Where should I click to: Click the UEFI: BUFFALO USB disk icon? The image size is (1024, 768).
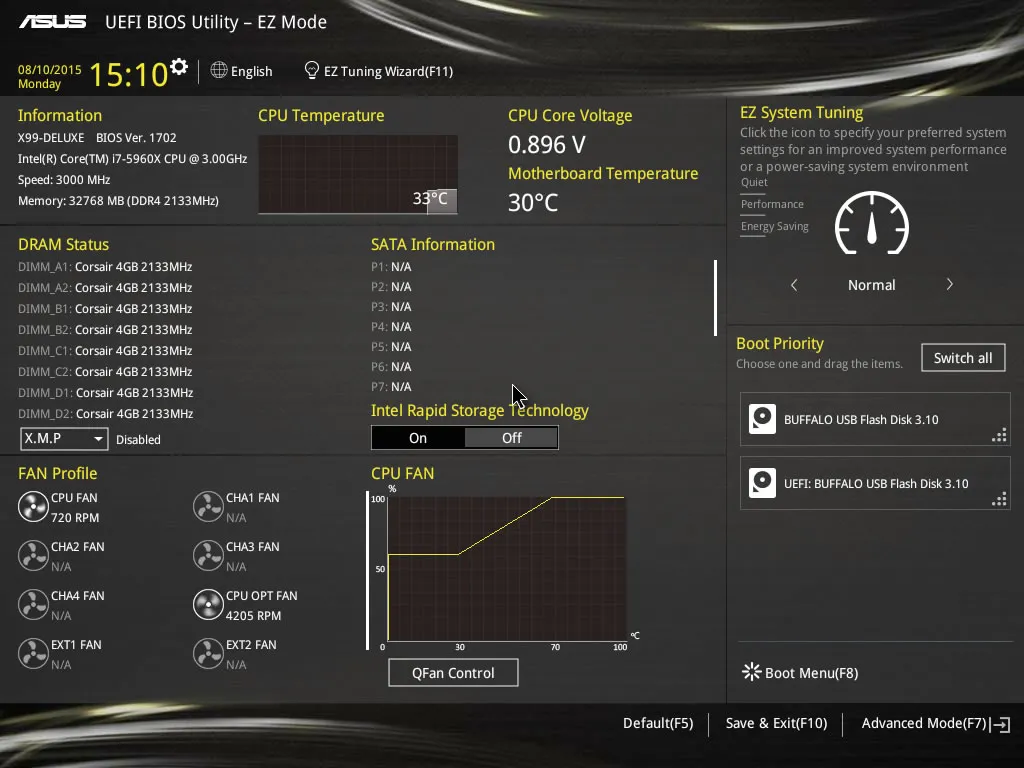pyautogui.click(x=762, y=483)
